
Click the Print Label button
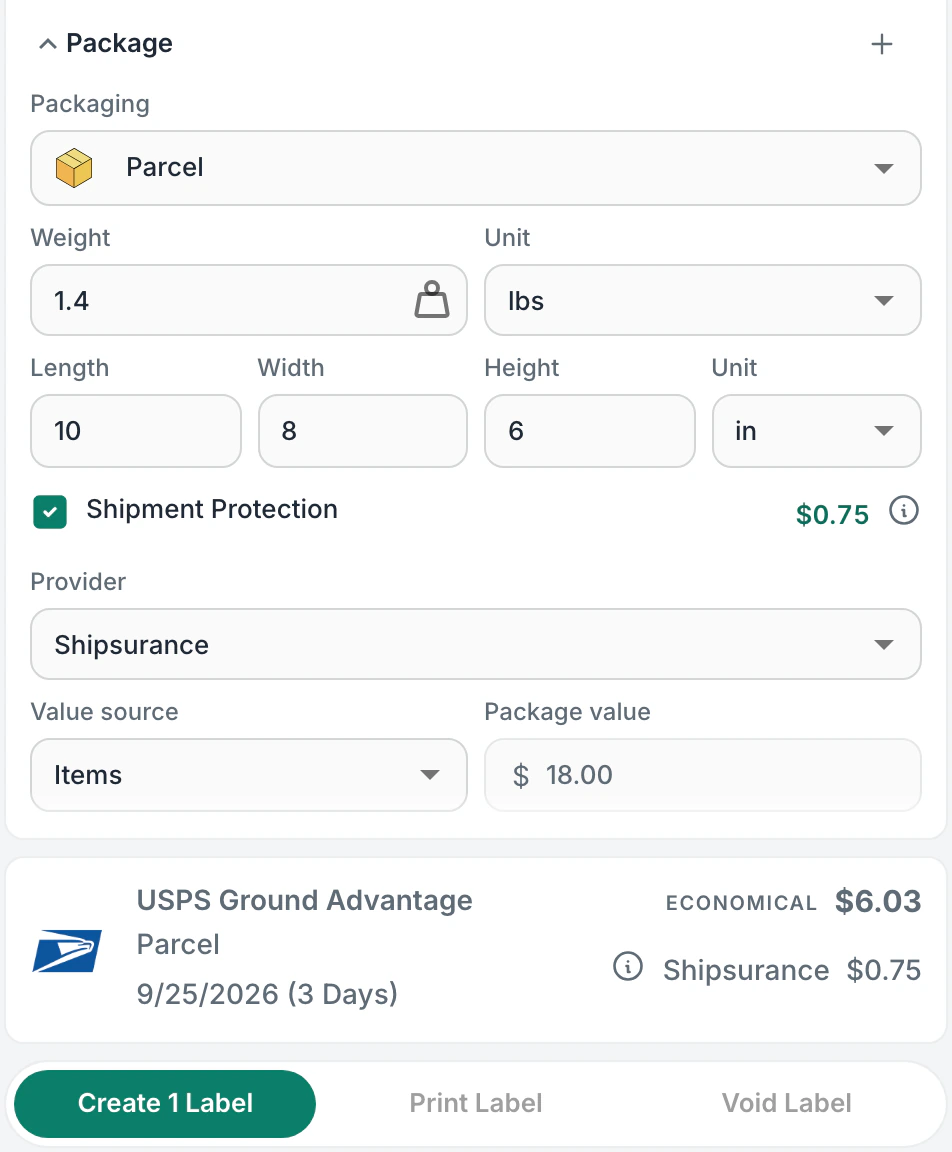click(476, 1104)
